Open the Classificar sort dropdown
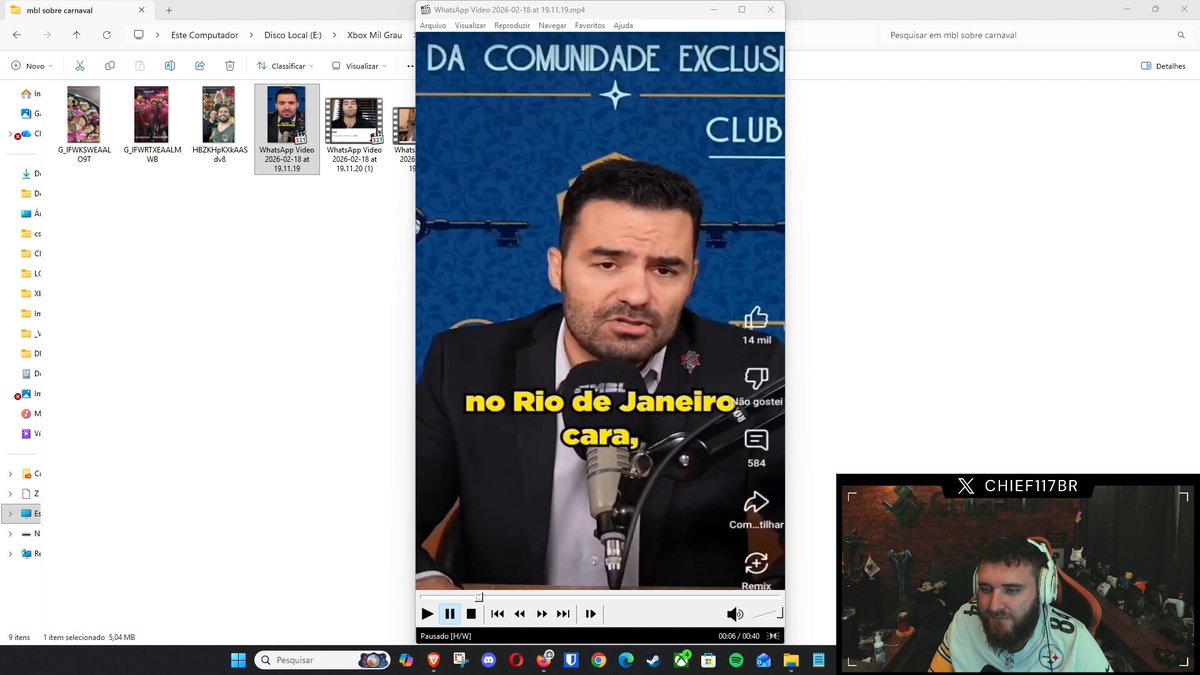This screenshot has height=675, width=1200. click(x=285, y=66)
